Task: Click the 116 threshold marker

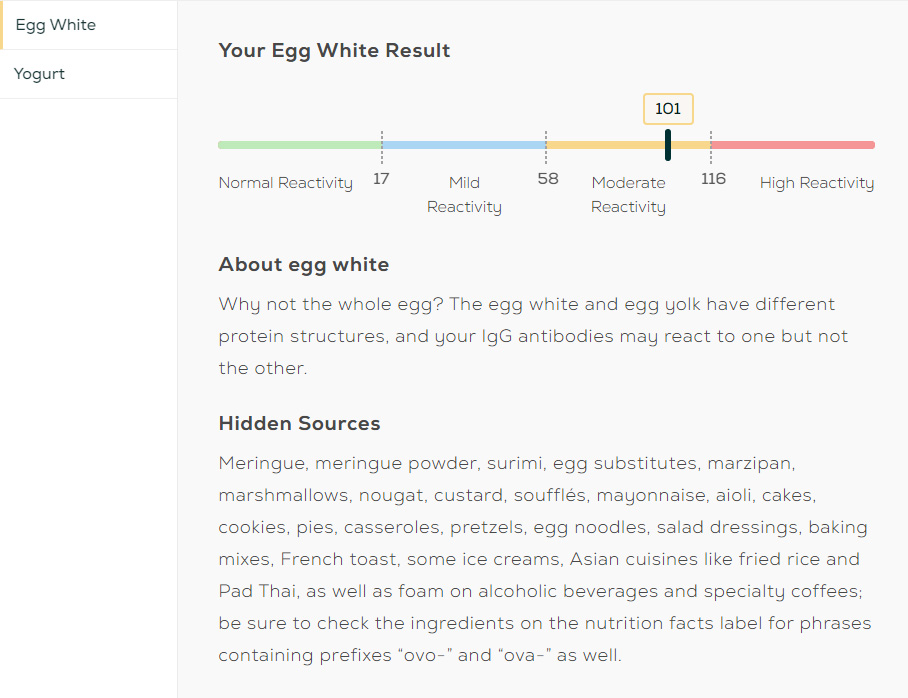Action: tap(713, 179)
